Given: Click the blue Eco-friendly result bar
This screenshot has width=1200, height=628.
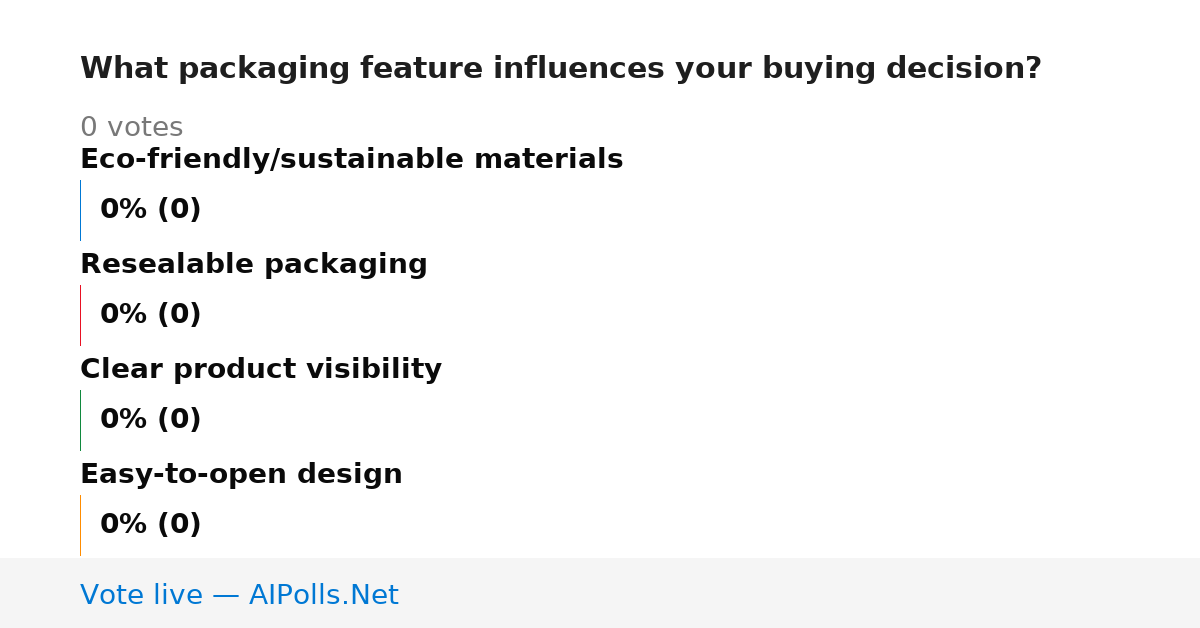Looking at the screenshot, I should (80, 210).
